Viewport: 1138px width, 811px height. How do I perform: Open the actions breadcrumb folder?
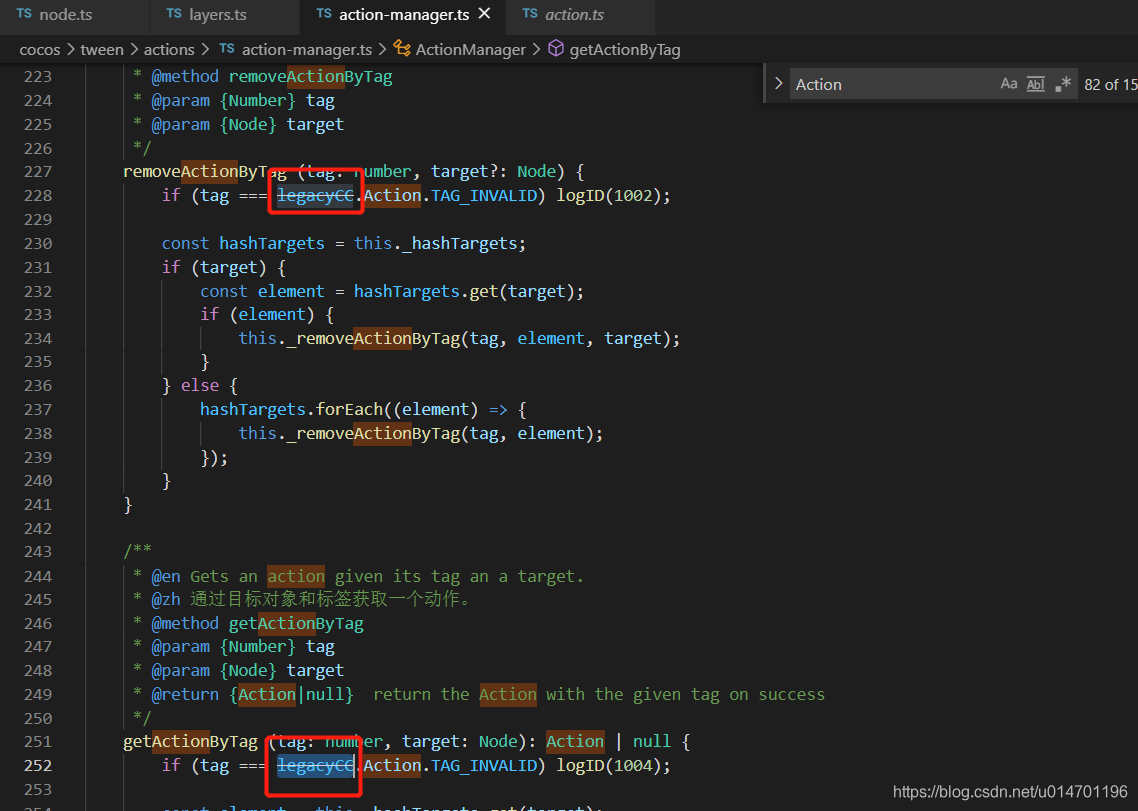point(169,50)
